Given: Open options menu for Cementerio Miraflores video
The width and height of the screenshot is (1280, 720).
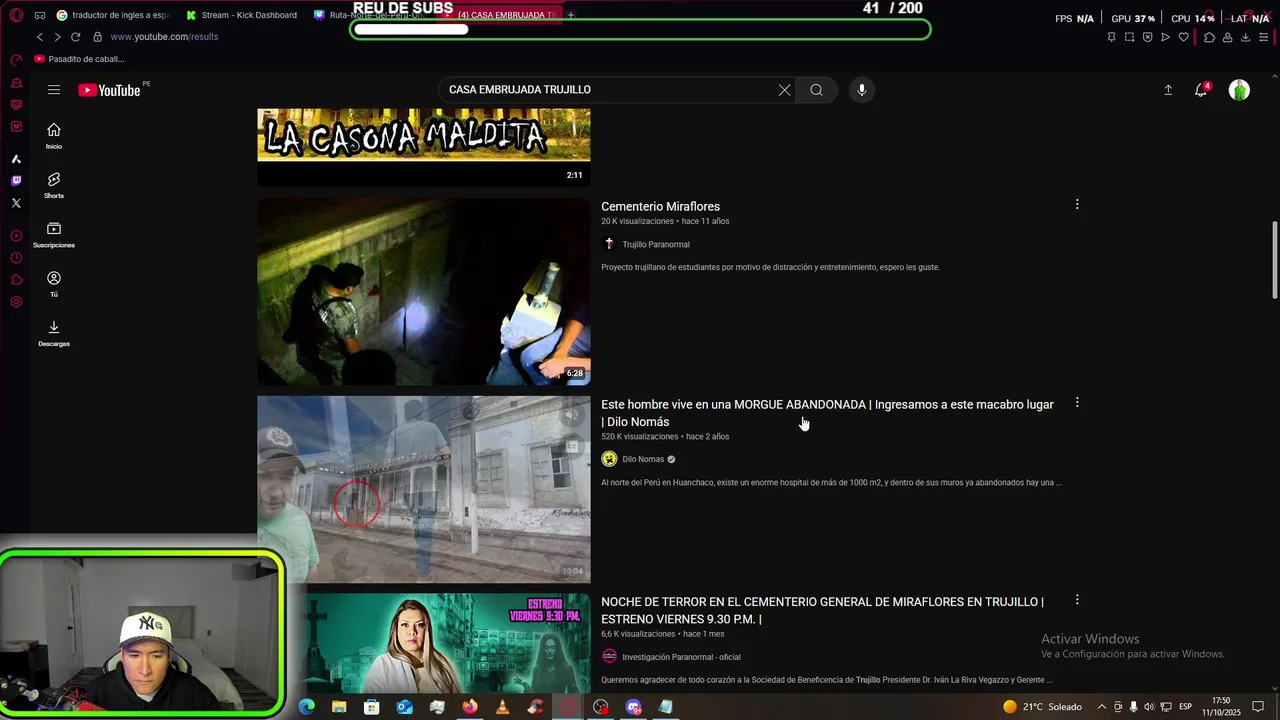Looking at the screenshot, I should point(1077,204).
